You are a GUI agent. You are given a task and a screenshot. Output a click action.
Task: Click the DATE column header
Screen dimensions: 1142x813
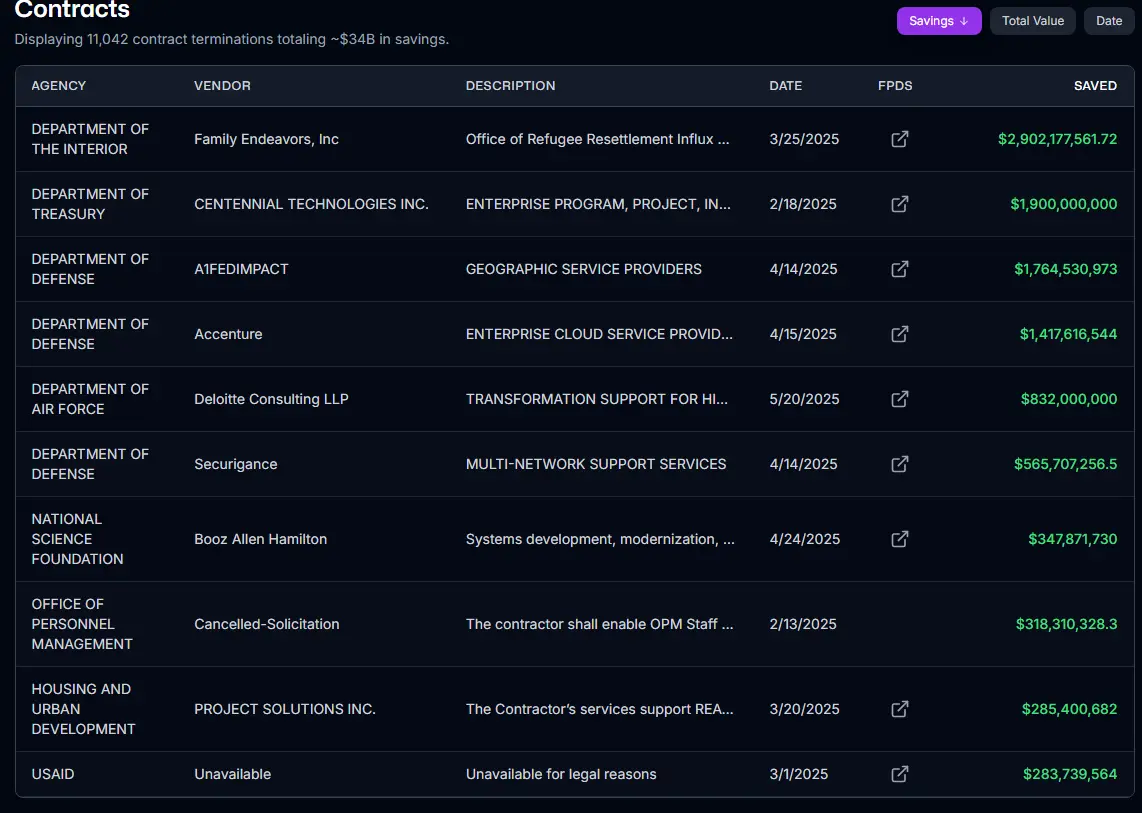point(785,86)
